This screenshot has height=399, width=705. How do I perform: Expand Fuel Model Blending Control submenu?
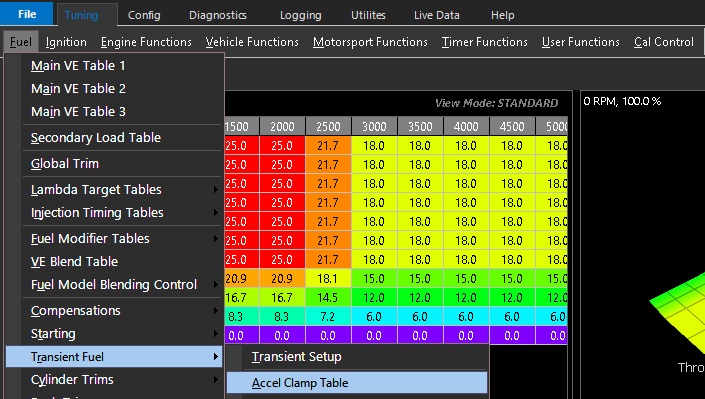(114, 285)
